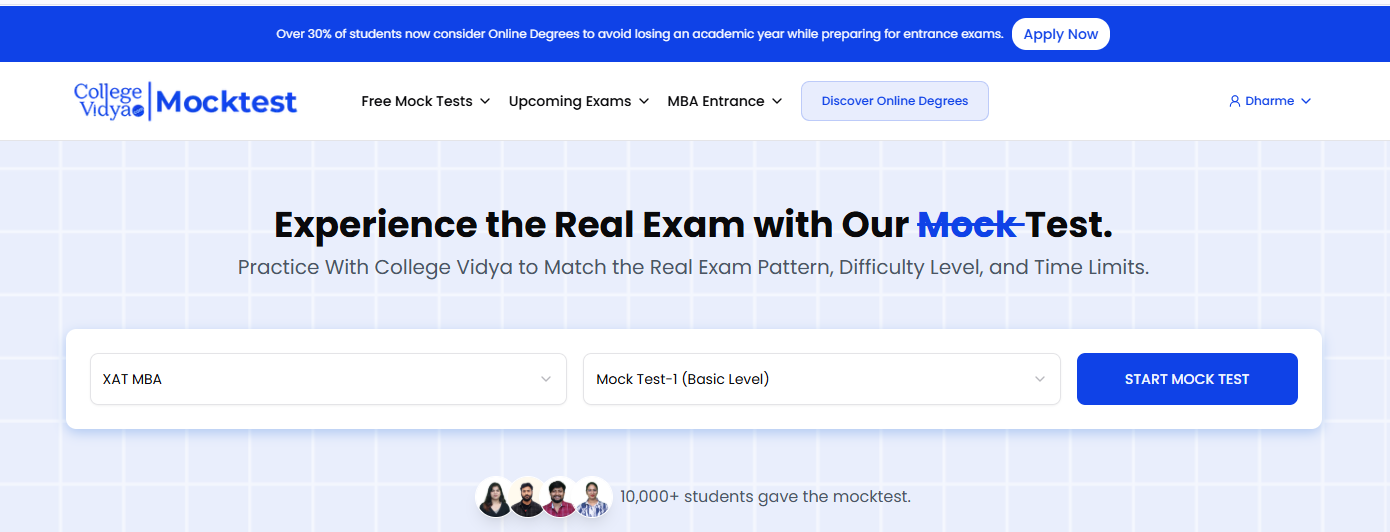The height and width of the screenshot is (532, 1390).
Task: Click the third student avatar photo
Action: point(560,496)
